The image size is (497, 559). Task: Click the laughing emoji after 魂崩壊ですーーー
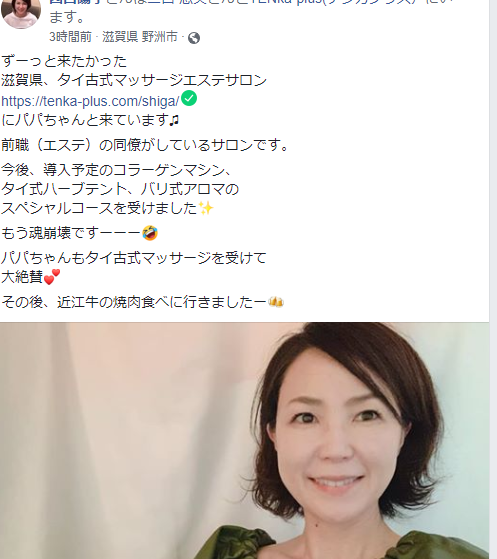tap(150, 233)
